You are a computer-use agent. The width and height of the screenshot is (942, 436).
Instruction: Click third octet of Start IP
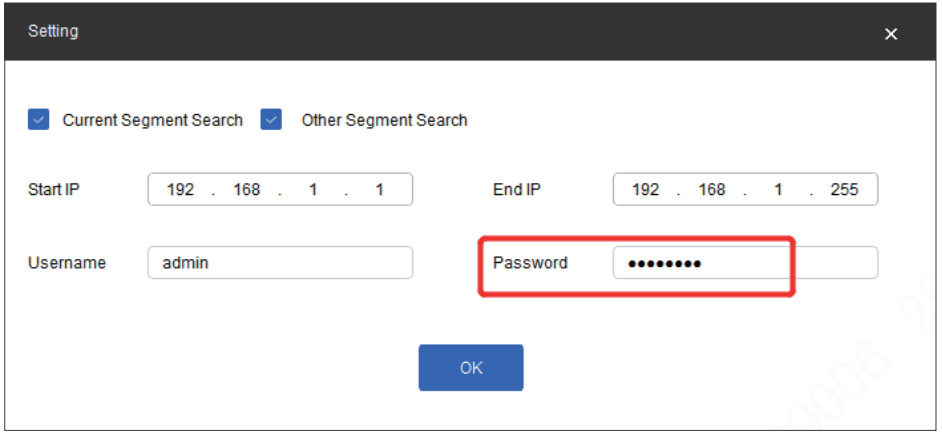pos(313,190)
